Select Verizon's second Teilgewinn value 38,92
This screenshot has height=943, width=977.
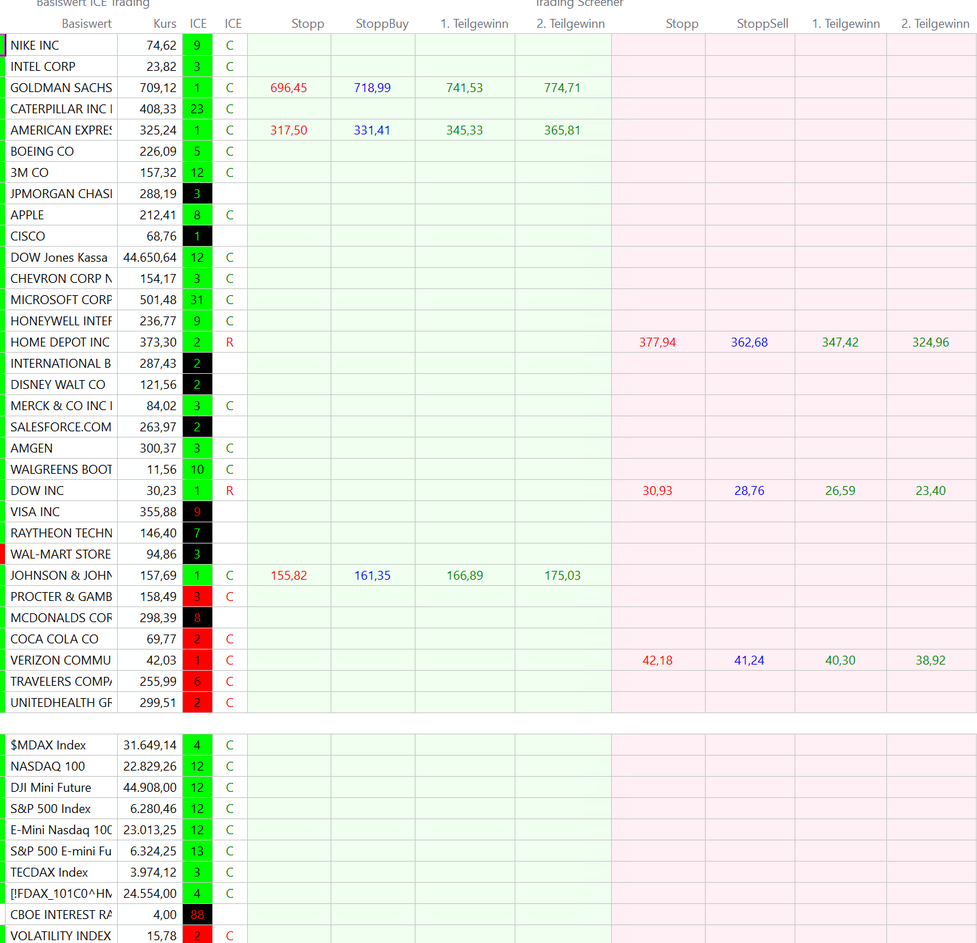point(929,661)
